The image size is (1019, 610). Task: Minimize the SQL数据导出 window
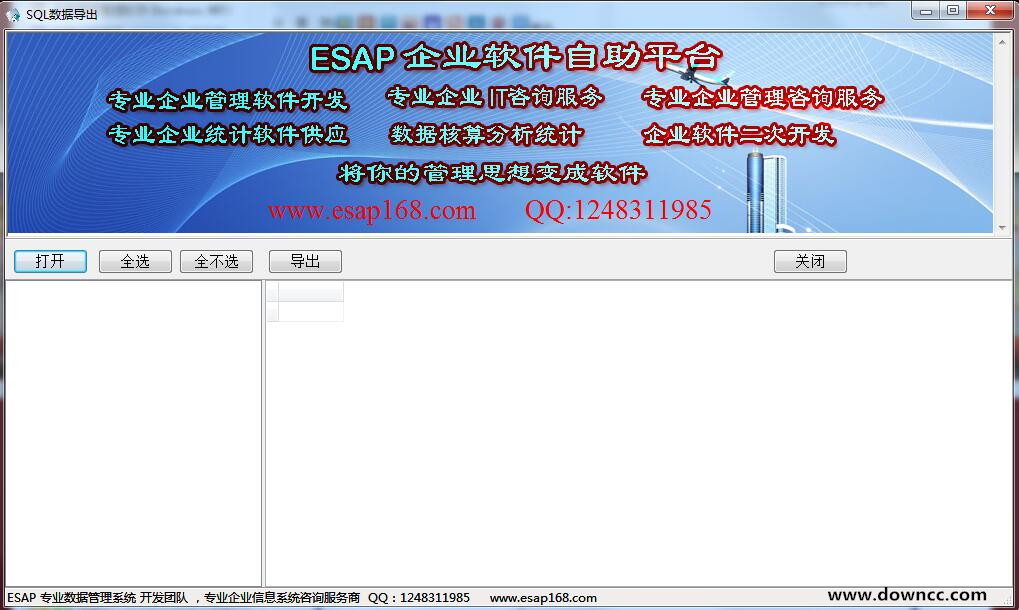tap(925, 10)
